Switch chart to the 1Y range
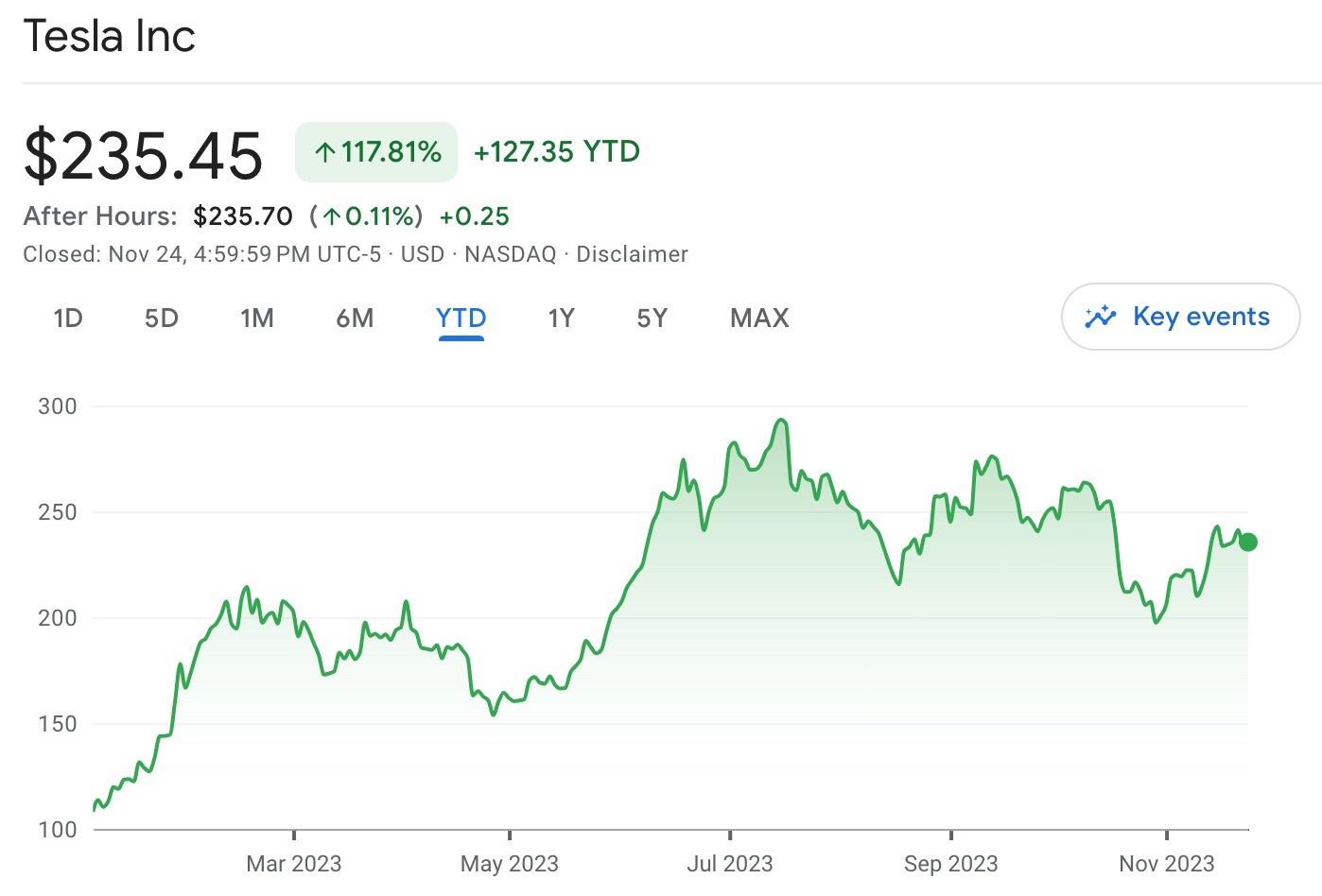The height and width of the screenshot is (896, 1322). pos(562,318)
